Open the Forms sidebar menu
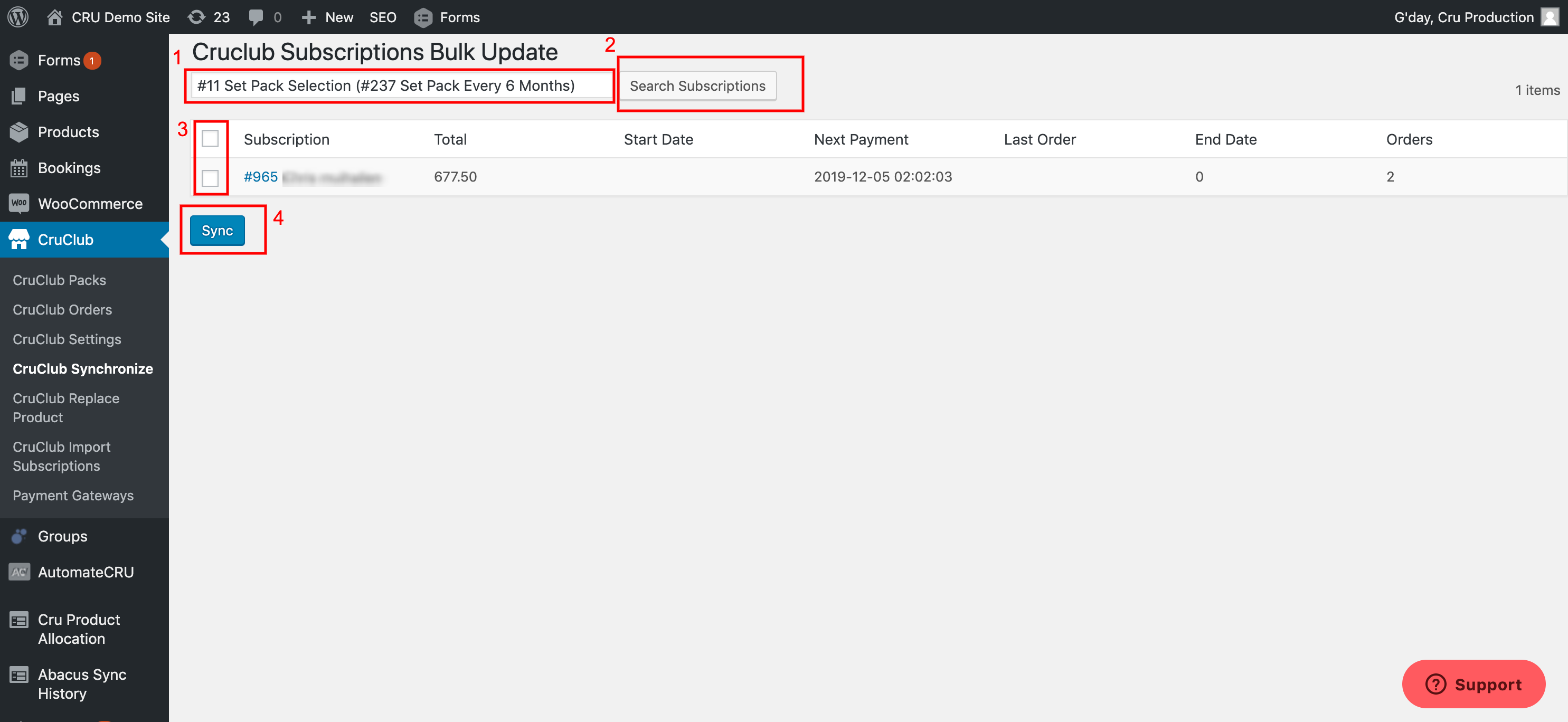 pyautogui.click(x=59, y=60)
